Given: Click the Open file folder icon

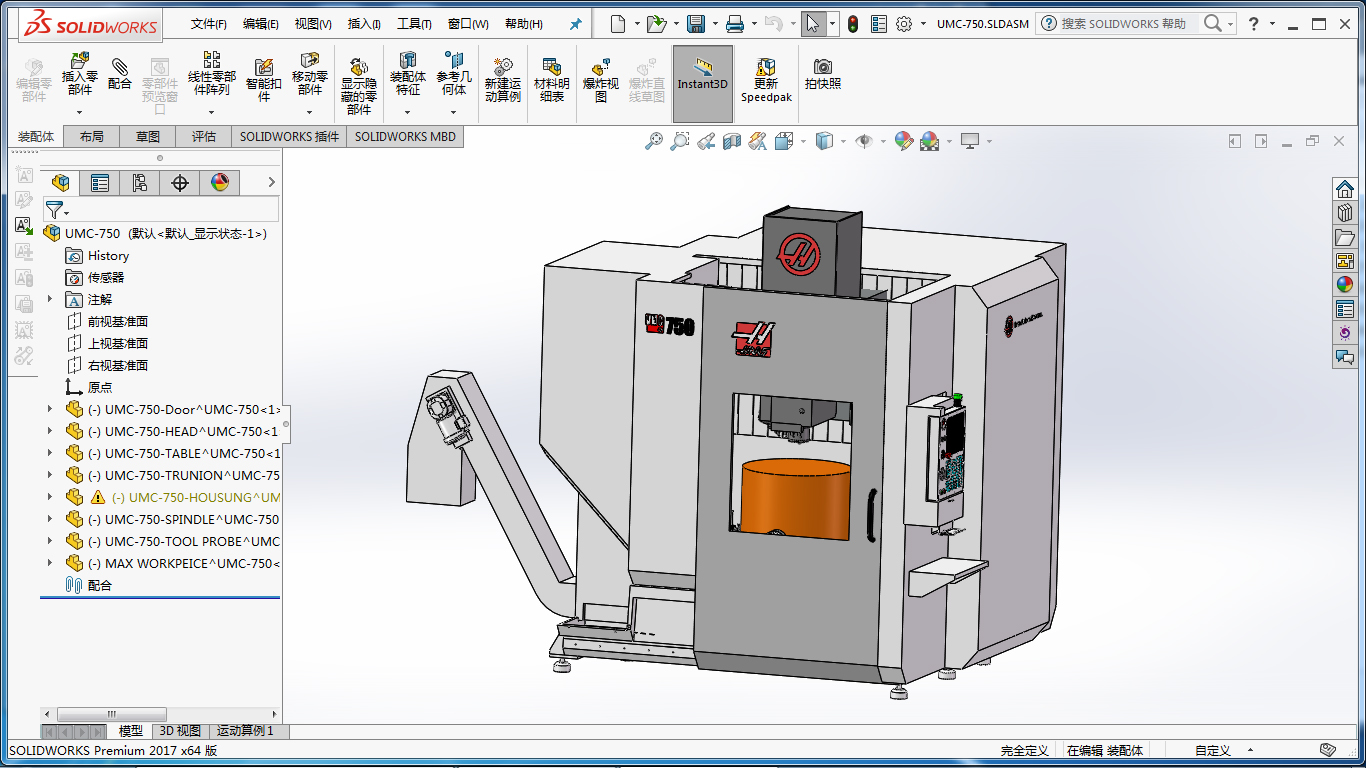Looking at the screenshot, I should [x=655, y=24].
